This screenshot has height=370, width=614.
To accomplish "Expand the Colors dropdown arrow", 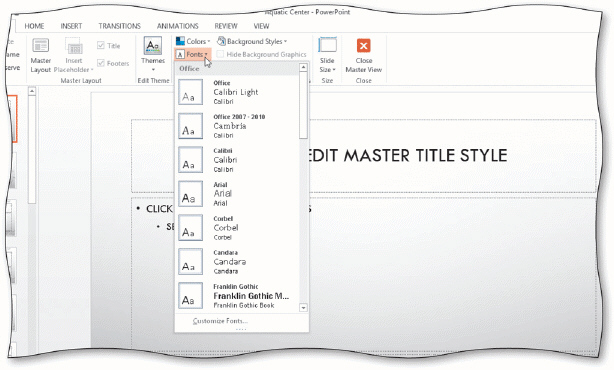I will pos(209,41).
